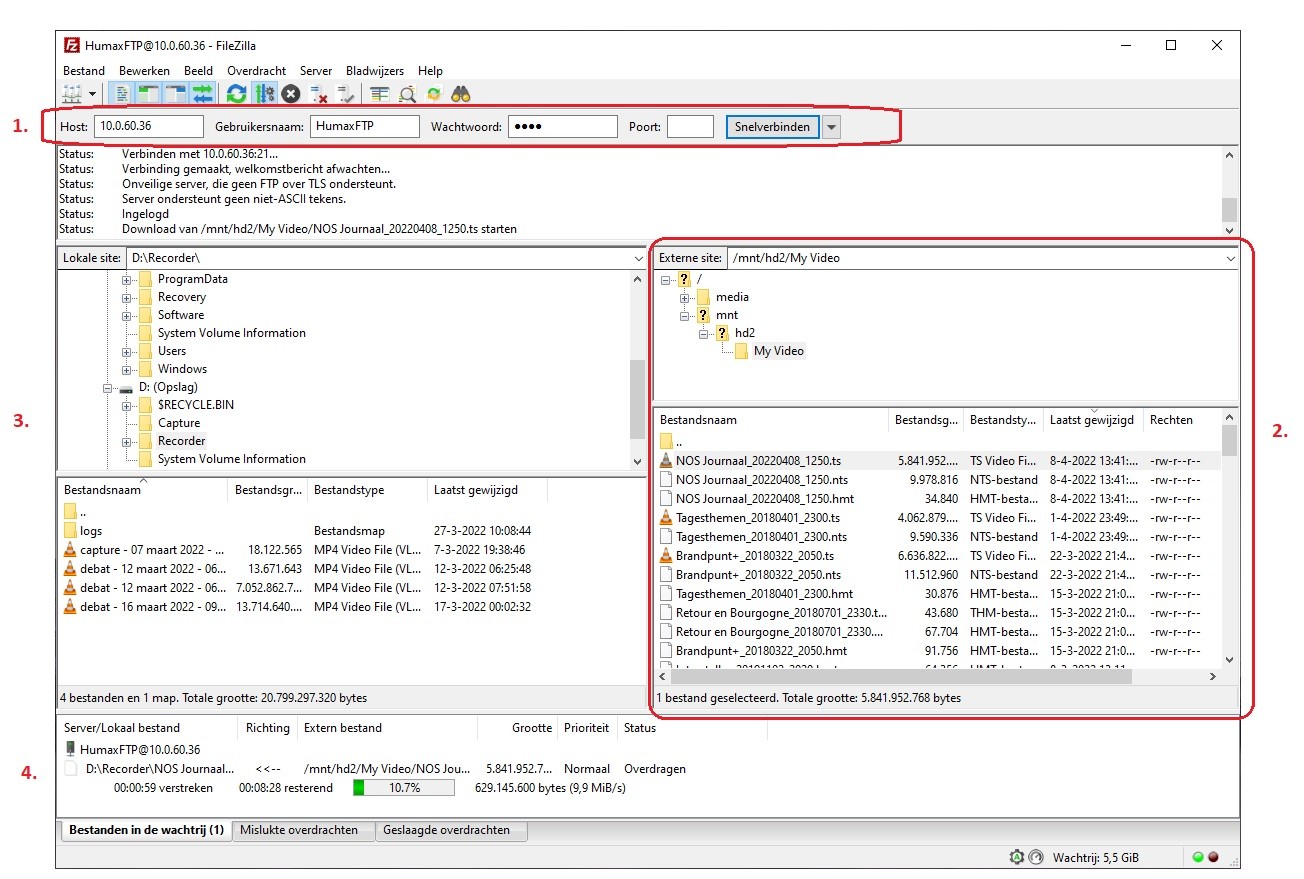The image size is (1304, 879).
Task: Click the Snelverbinden button
Action: click(x=773, y=127)
